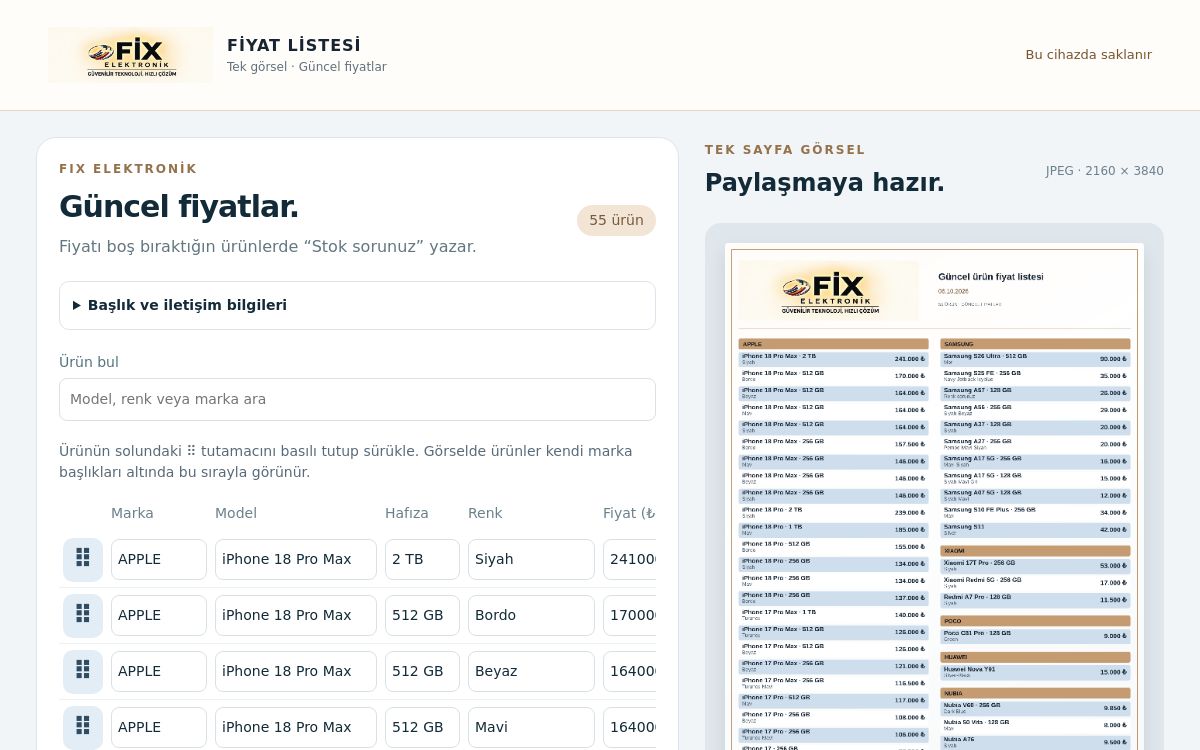
Task: Click JPEG · 2160 × 3840 label
Action: (x=1105, y=171)
